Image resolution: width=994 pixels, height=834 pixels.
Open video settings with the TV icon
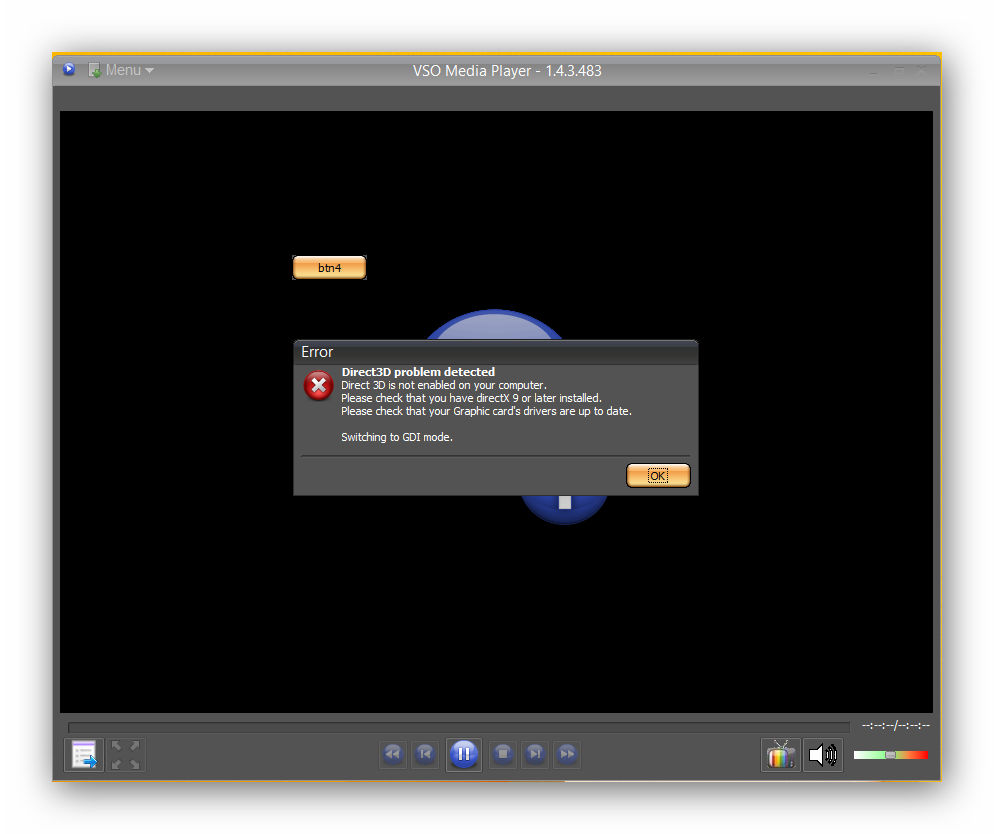click(x=780, y=755)
